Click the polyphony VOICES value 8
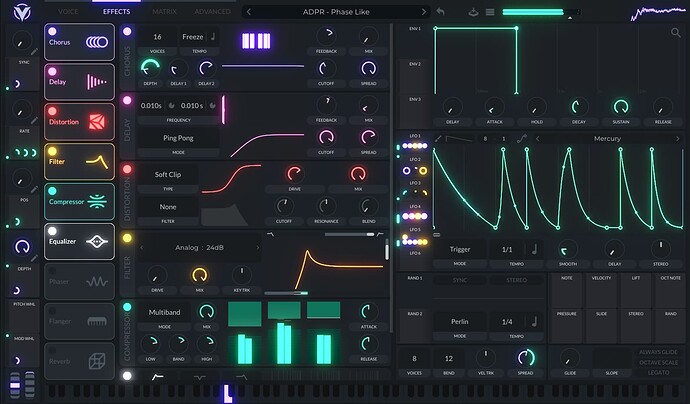This screenshot has height=404, width=690. [414, 358]
